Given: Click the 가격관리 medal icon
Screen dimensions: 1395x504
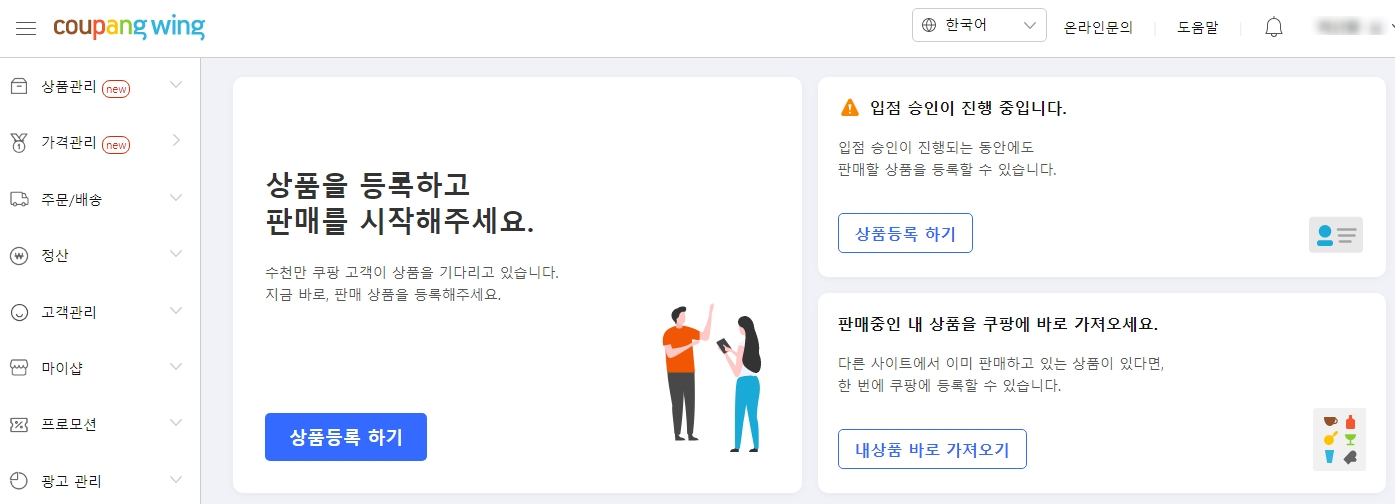Looking at the screenshot, I should pos(18,142).
